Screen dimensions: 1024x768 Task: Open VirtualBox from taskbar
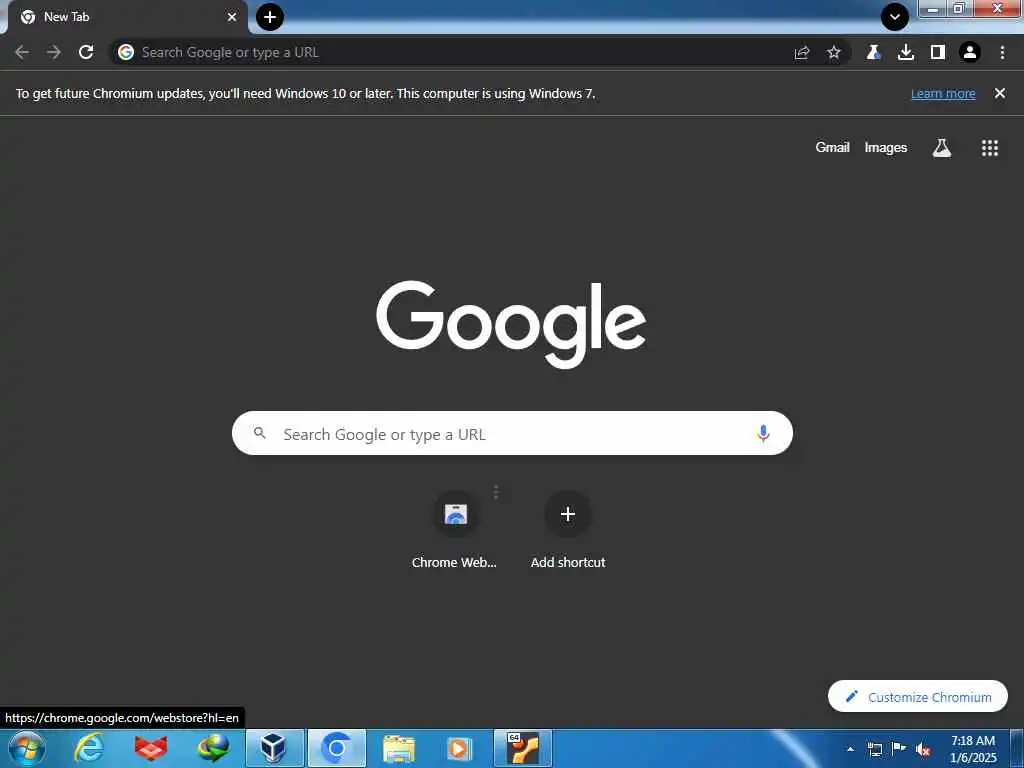coord(274,748)
